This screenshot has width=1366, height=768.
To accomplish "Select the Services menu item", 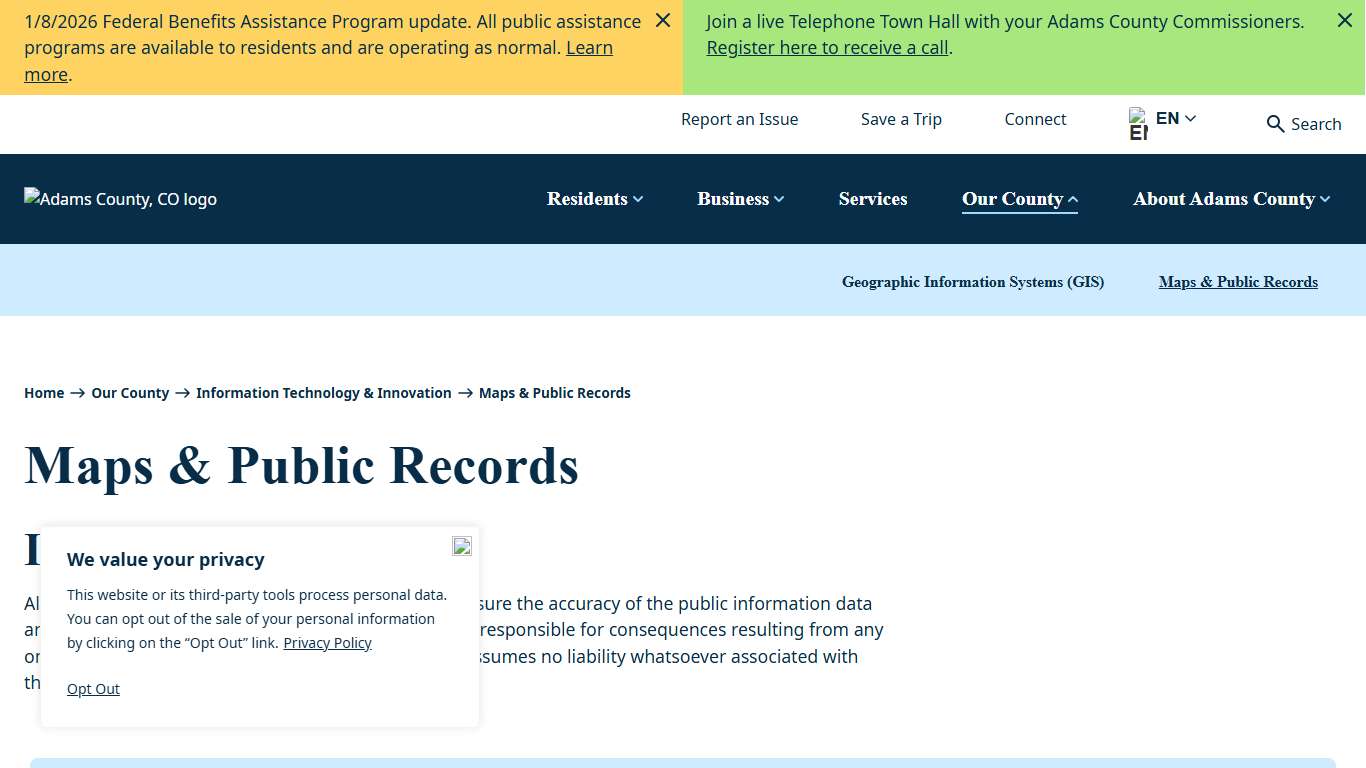I will [x=873, y=199].
